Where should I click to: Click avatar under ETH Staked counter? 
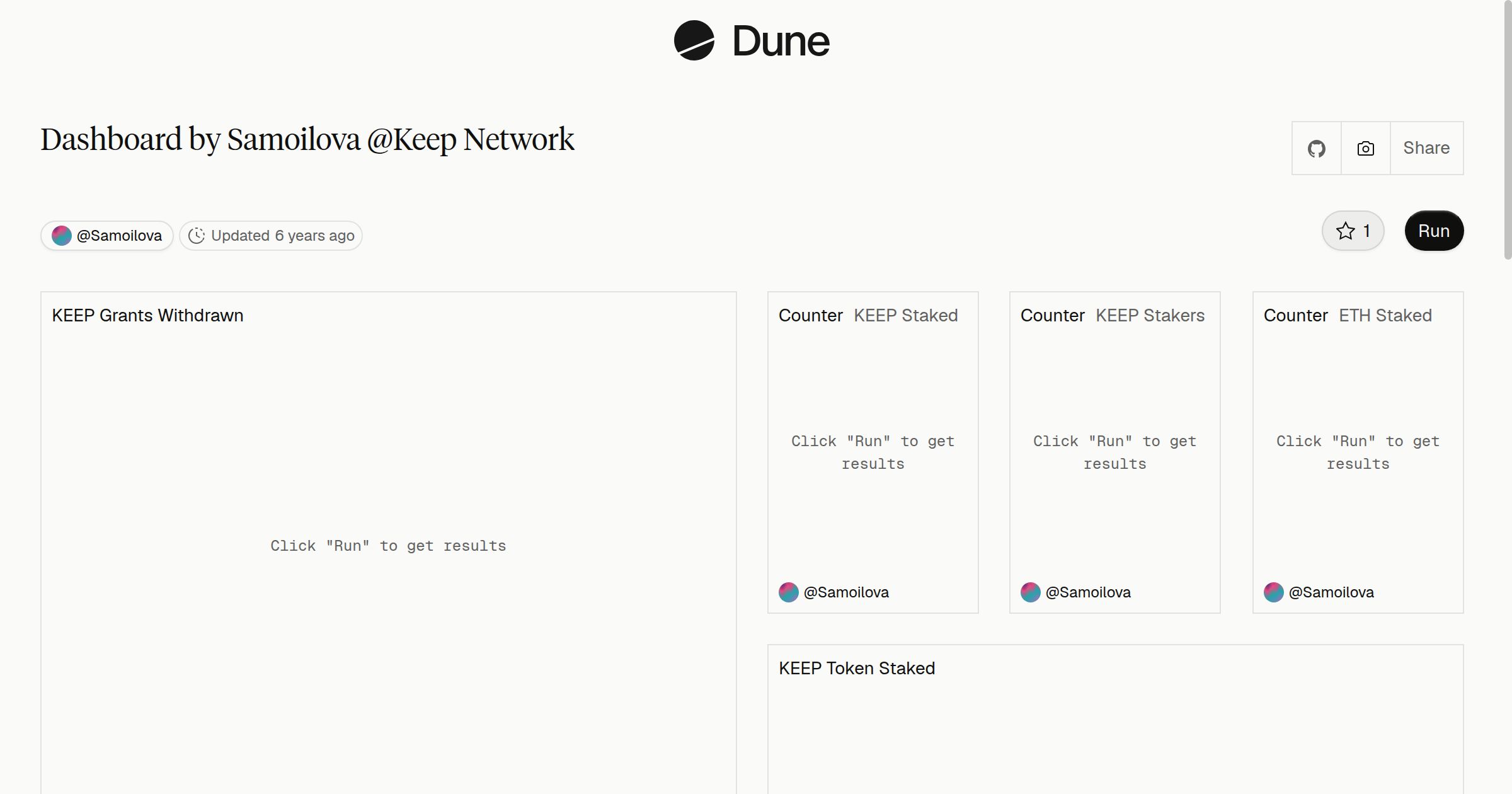point(1274,592)
